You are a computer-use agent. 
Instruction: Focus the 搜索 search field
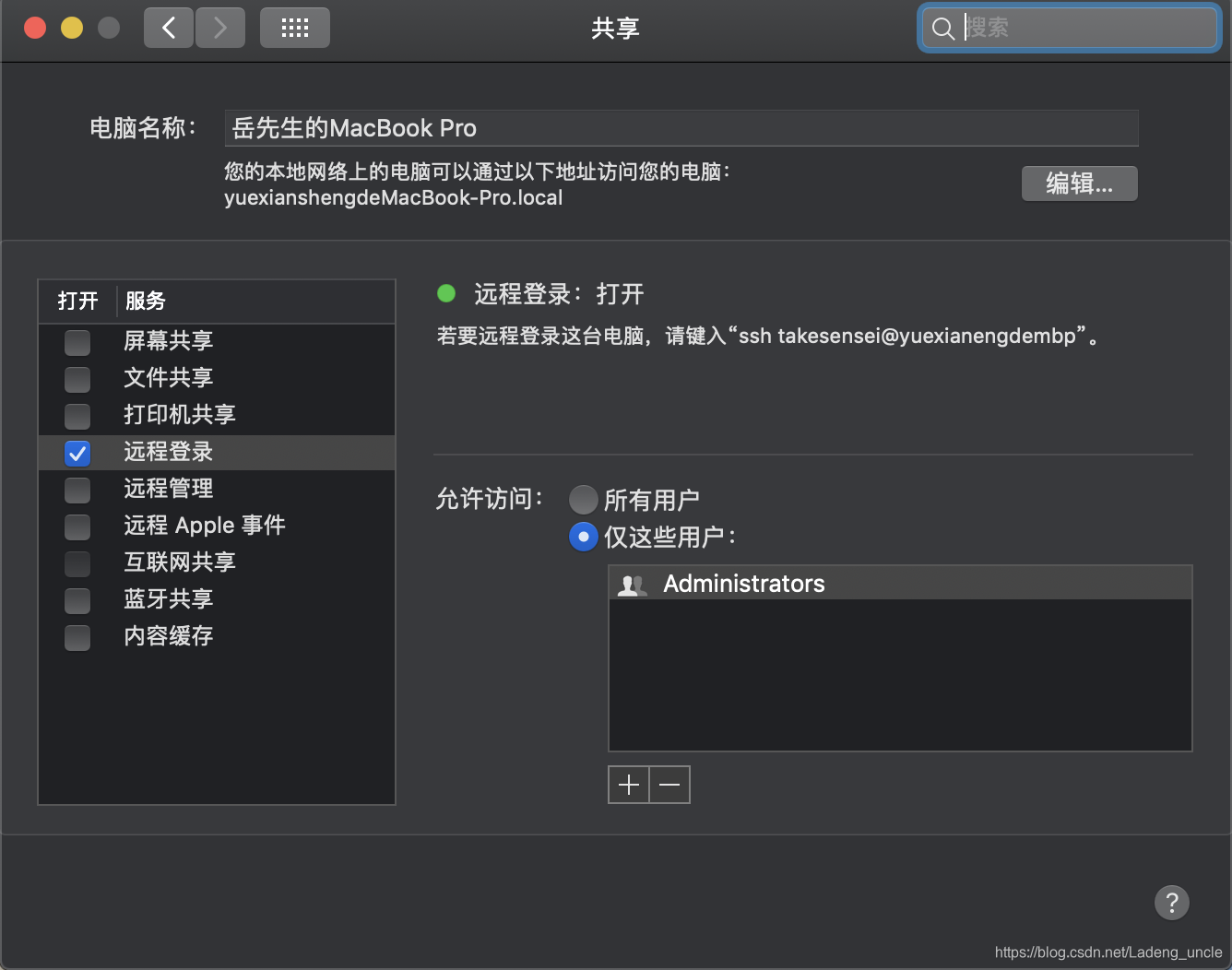1070,29
